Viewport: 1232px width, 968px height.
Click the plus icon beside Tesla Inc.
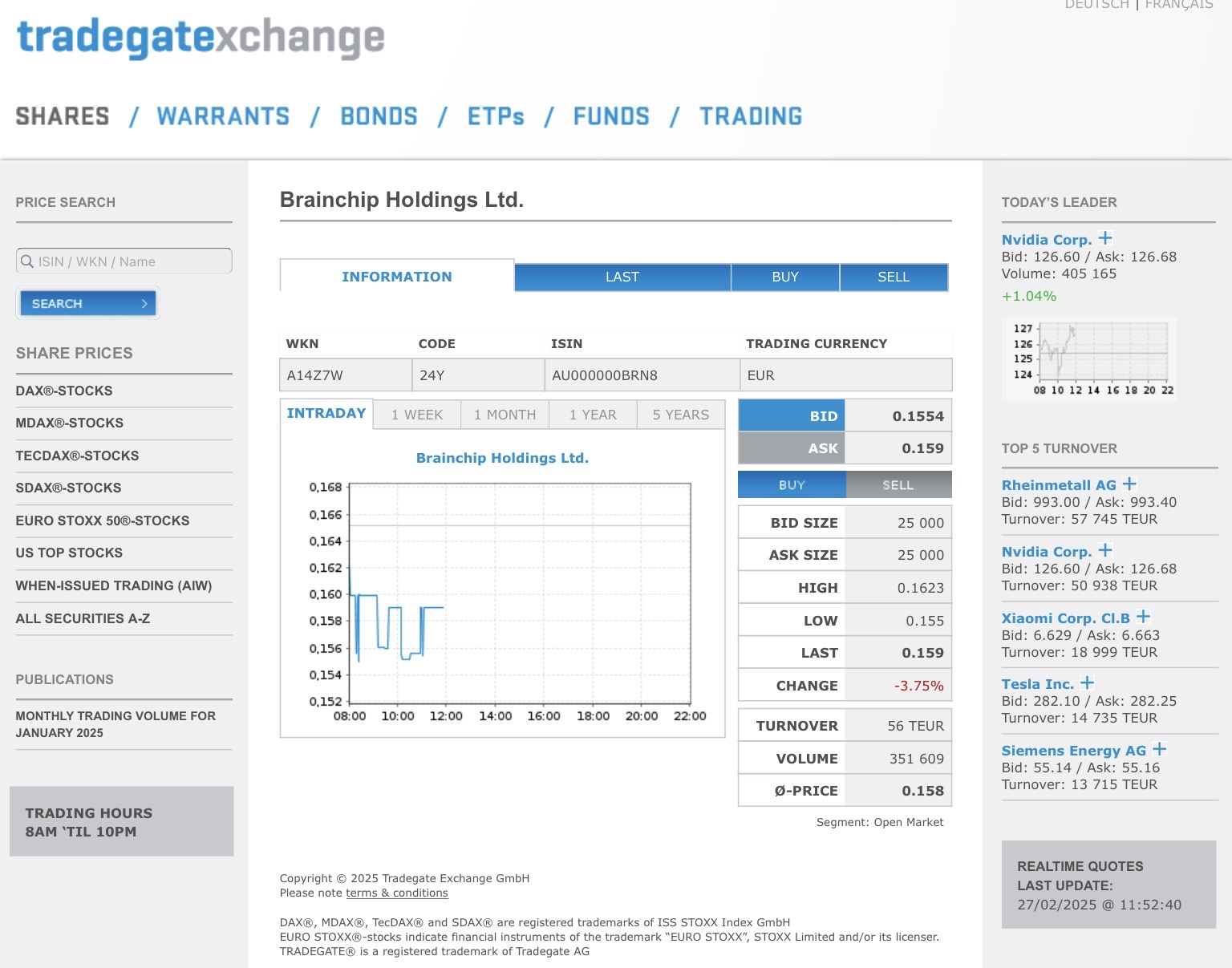pyautogui.click(x=1087, y=682)
